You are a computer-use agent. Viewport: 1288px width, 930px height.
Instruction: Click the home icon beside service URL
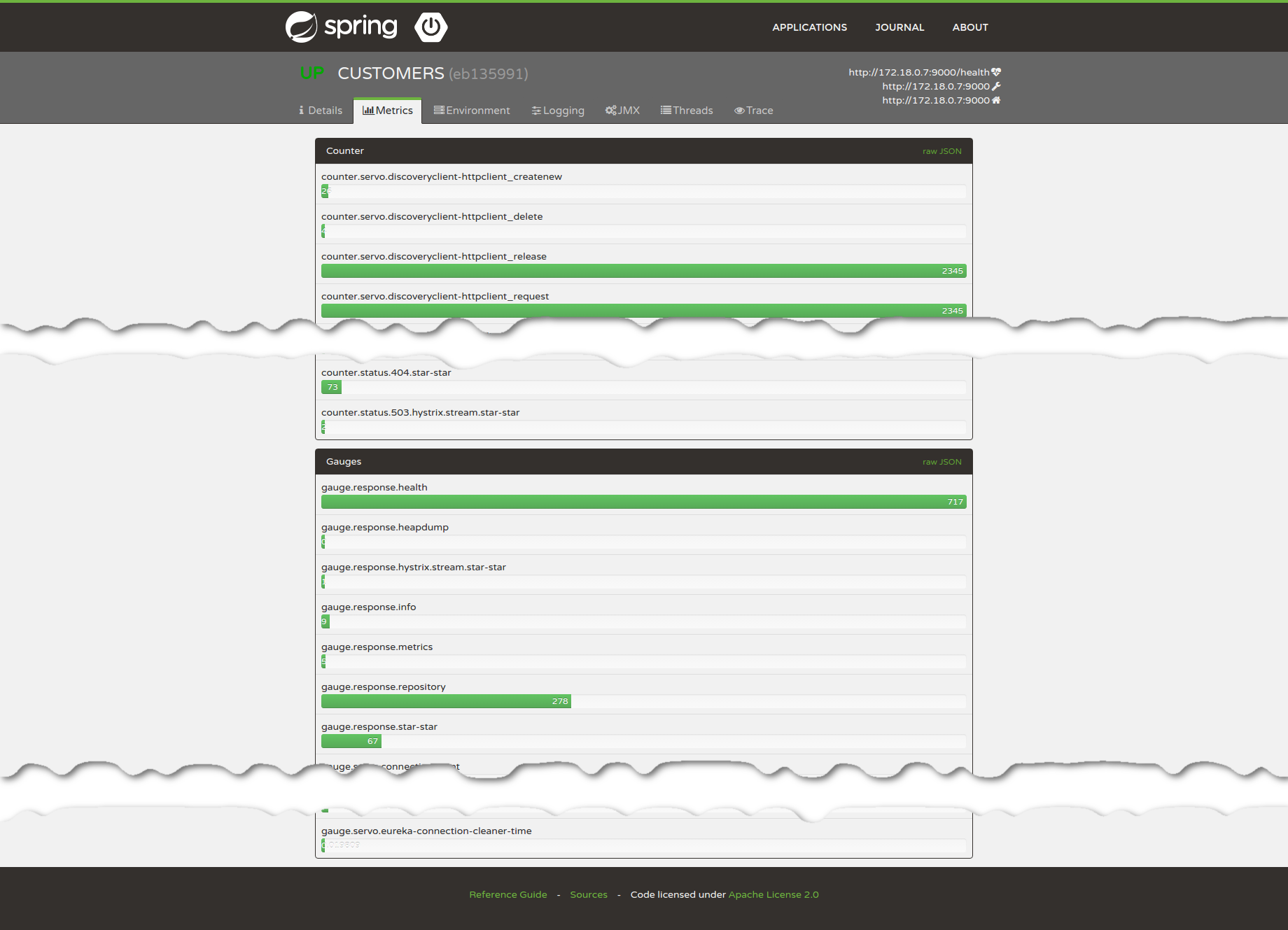point(996,100)
